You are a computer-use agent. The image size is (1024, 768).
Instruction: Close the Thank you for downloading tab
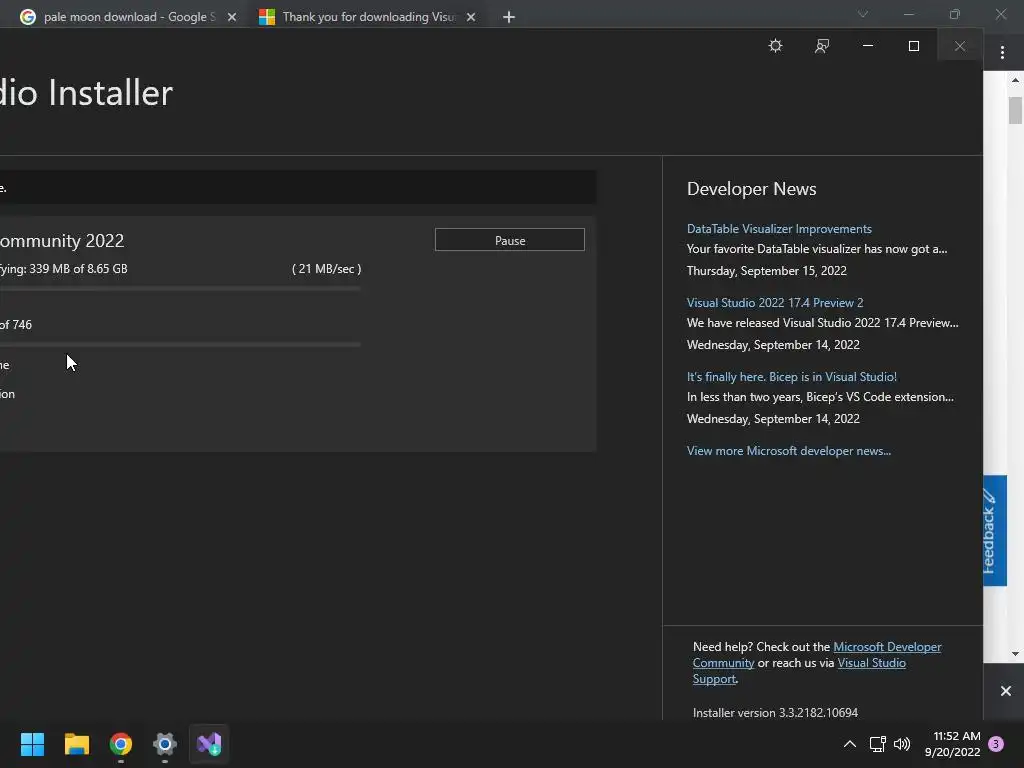point(471,17)
